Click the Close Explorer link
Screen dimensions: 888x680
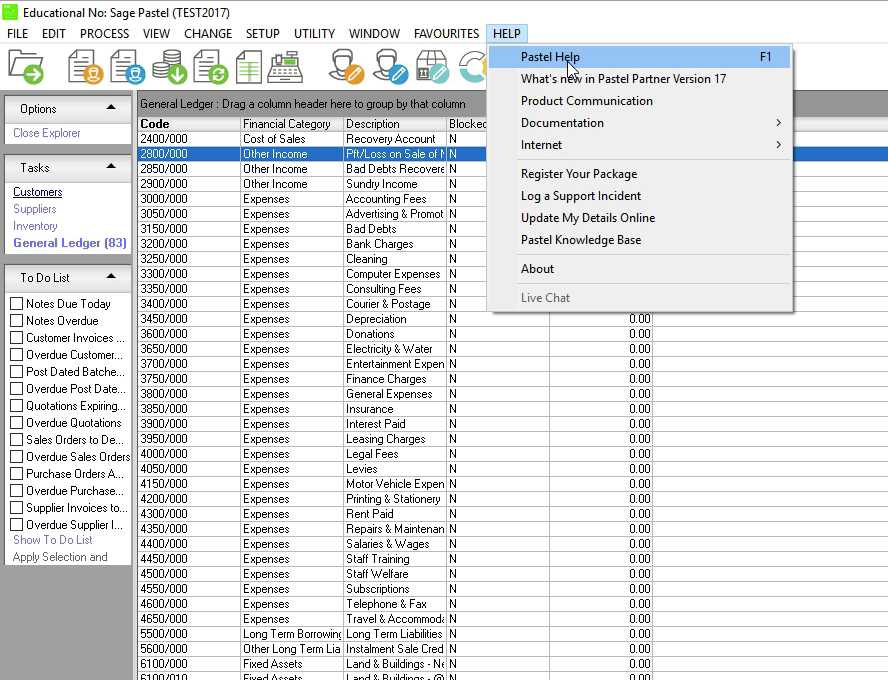pos(47,133)
